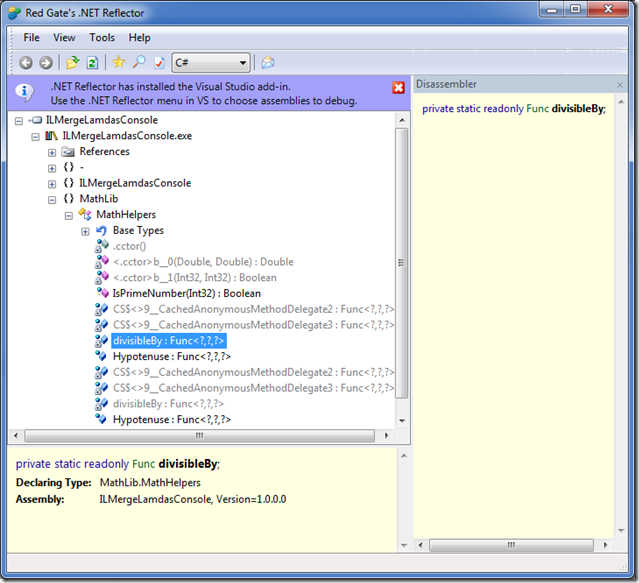
Task: Click the first Hypotenuse field icon
Action: (101, 356)
